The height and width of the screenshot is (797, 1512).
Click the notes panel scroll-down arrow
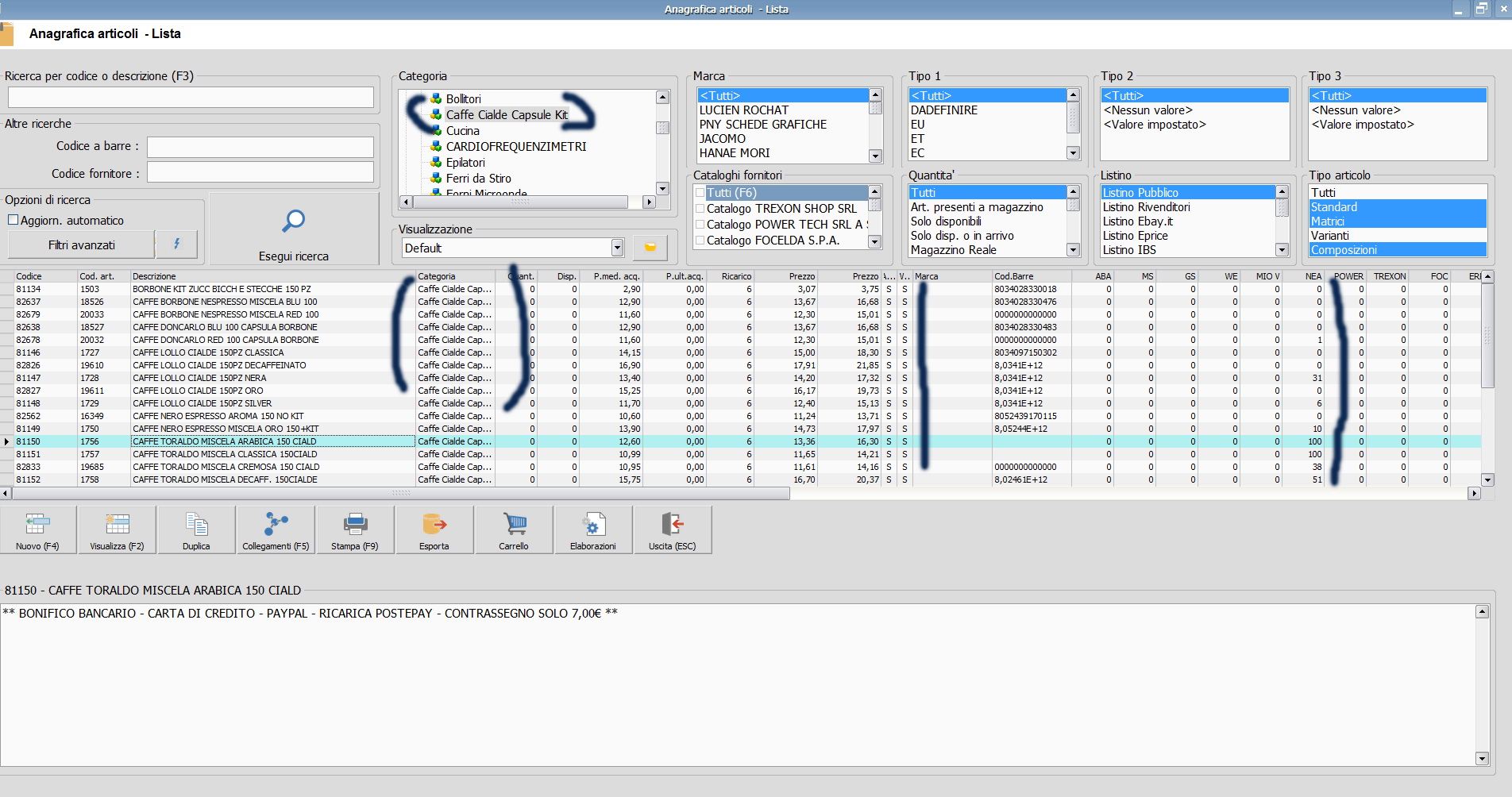(x=1482, y=758)
